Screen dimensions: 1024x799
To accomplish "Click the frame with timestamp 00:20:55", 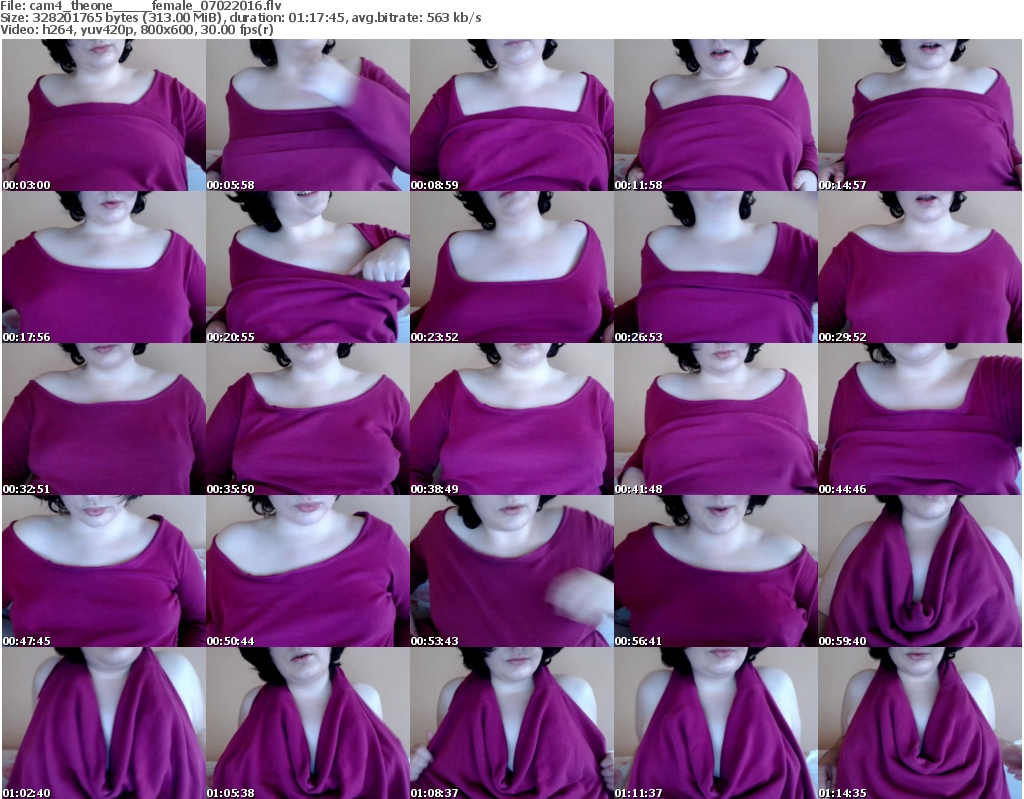I will pyautogui.click(x=308, y=267).
